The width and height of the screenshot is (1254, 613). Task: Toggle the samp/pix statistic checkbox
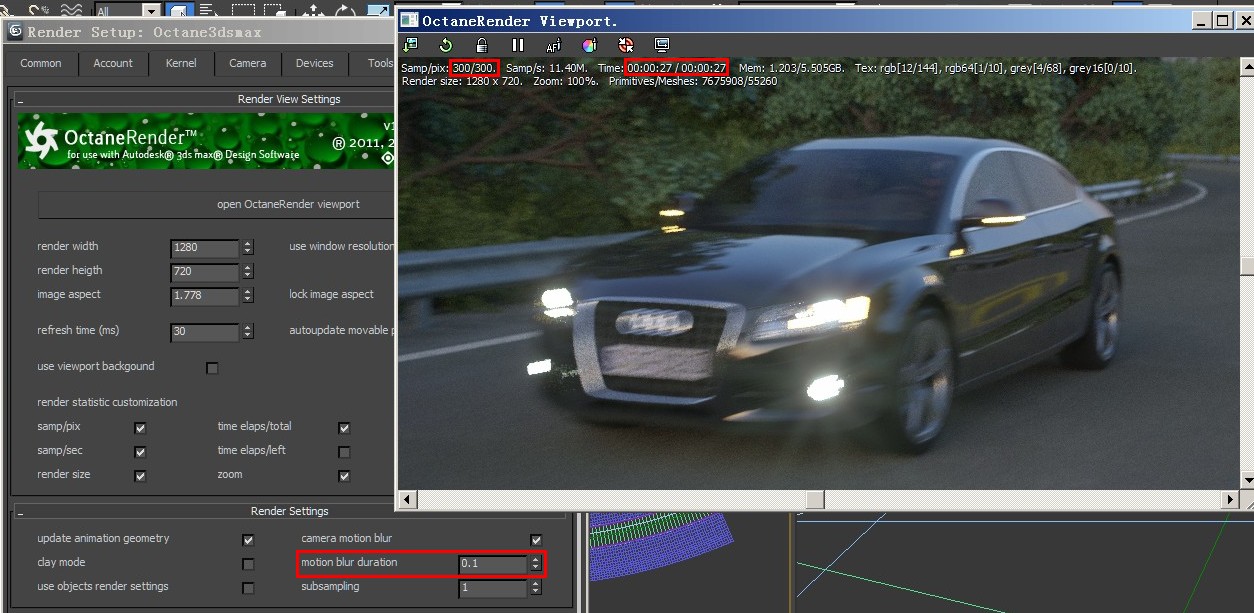(x=140, y=428)
